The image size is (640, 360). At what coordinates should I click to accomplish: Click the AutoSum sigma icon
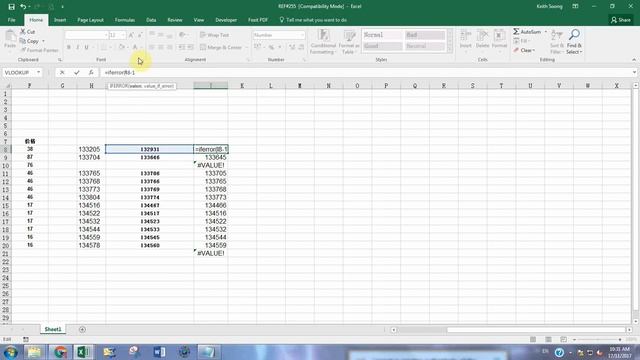tap(516, 31)
